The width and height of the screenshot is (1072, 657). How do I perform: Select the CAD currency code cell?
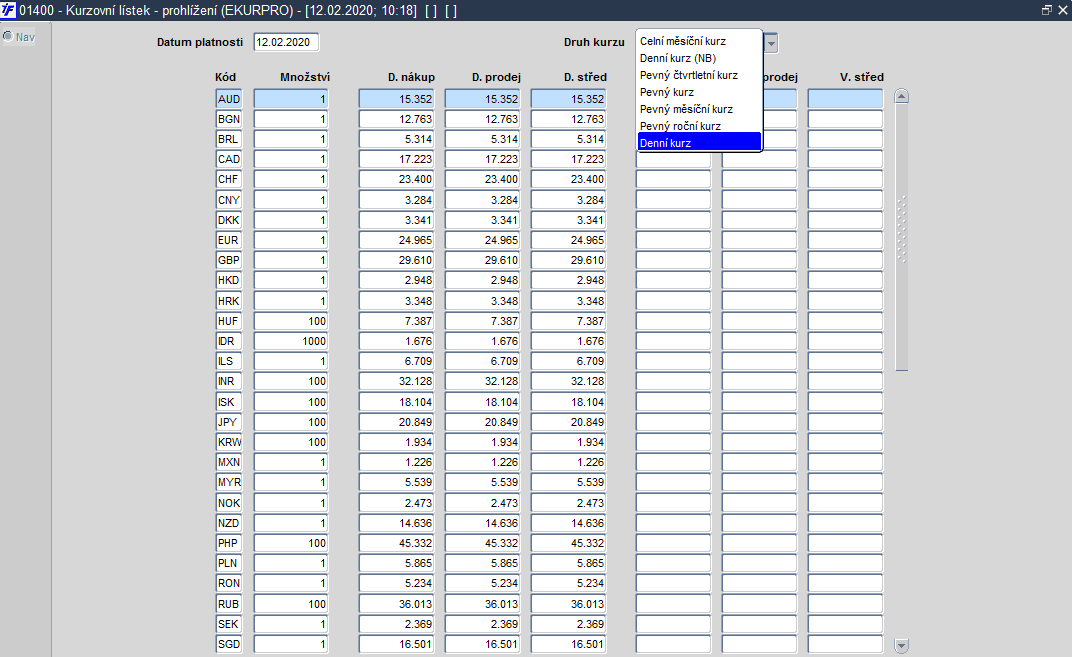(228, 159)
